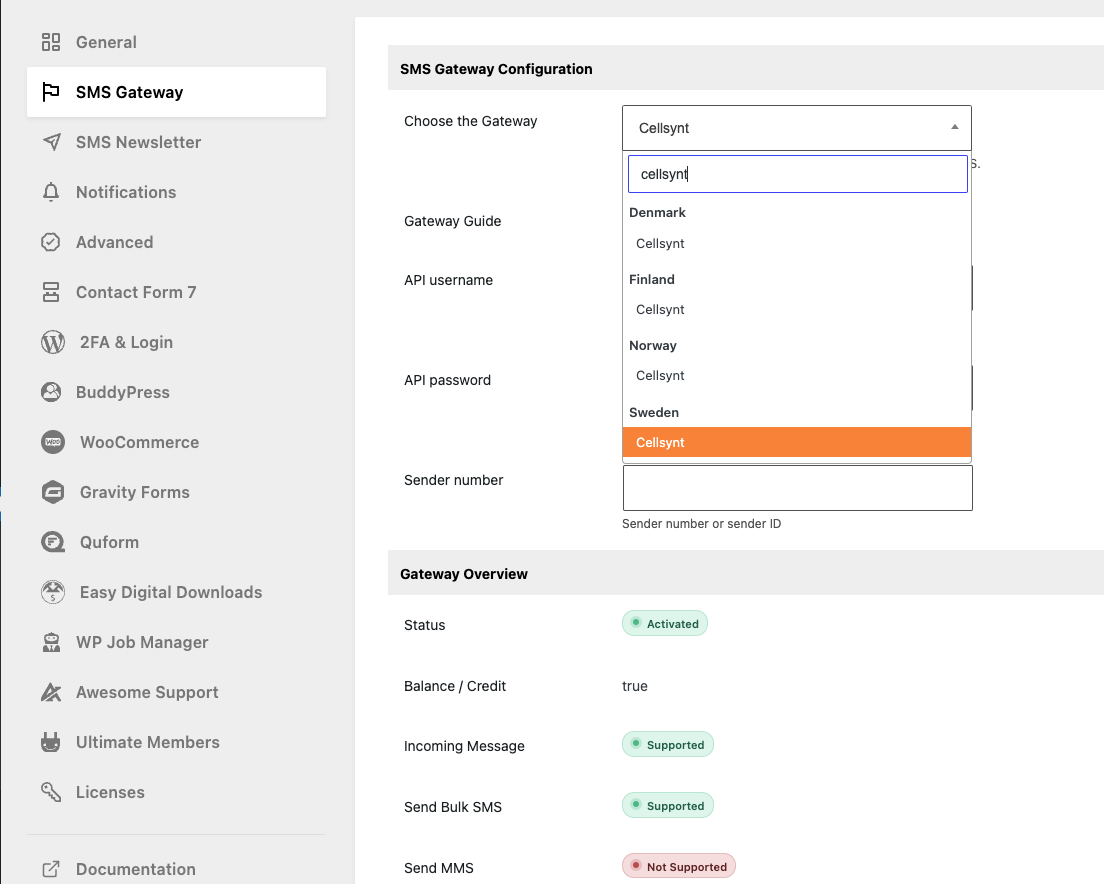
Task: Click the Status label
Action: 425,625
